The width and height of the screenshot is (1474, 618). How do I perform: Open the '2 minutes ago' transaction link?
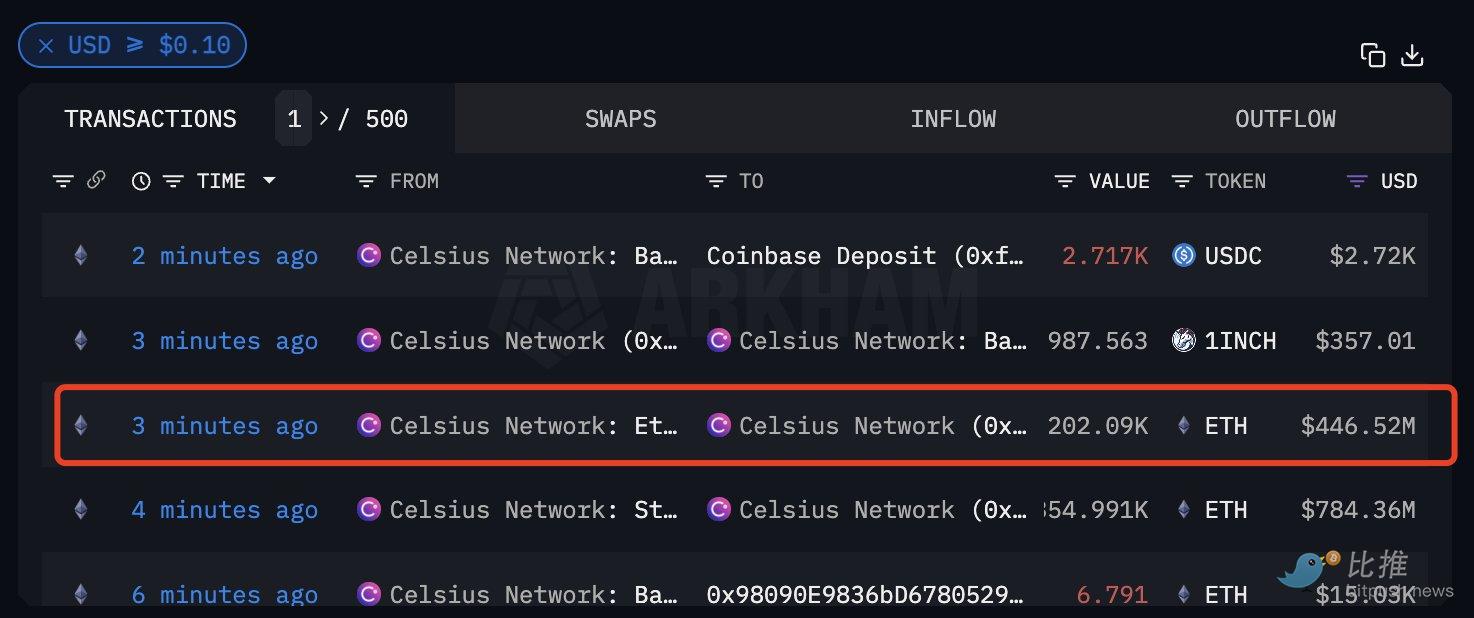[x=225, y=256]
